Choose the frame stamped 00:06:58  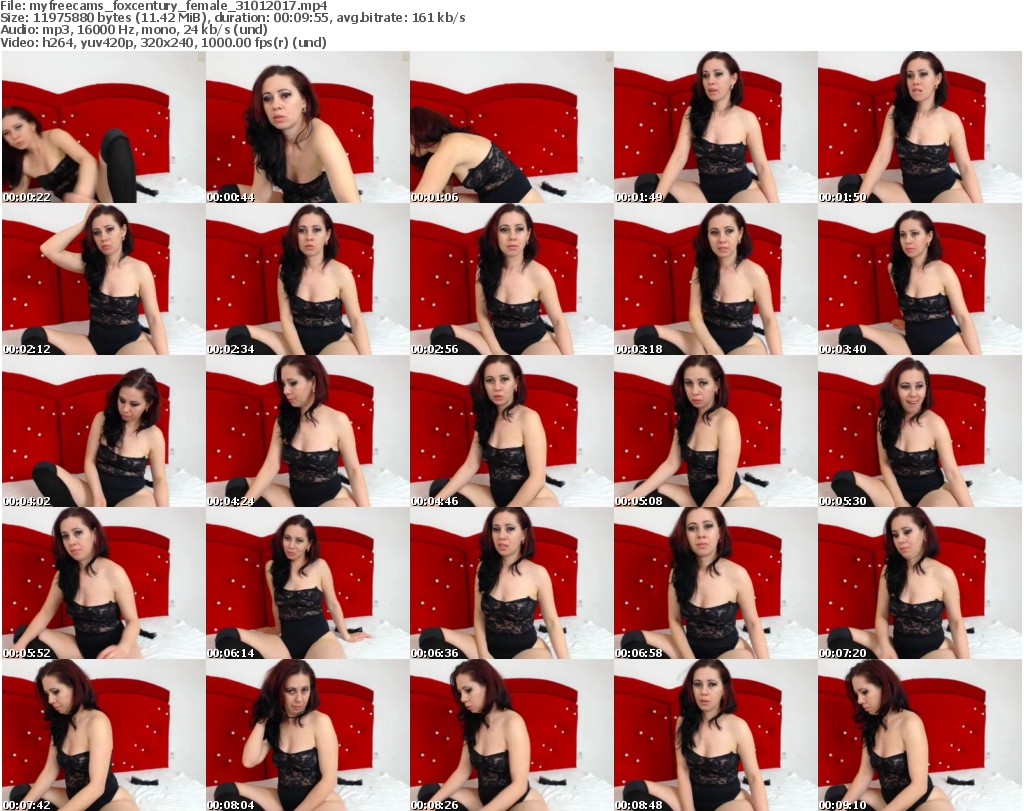pyautogui.click(x=715, y=583)
